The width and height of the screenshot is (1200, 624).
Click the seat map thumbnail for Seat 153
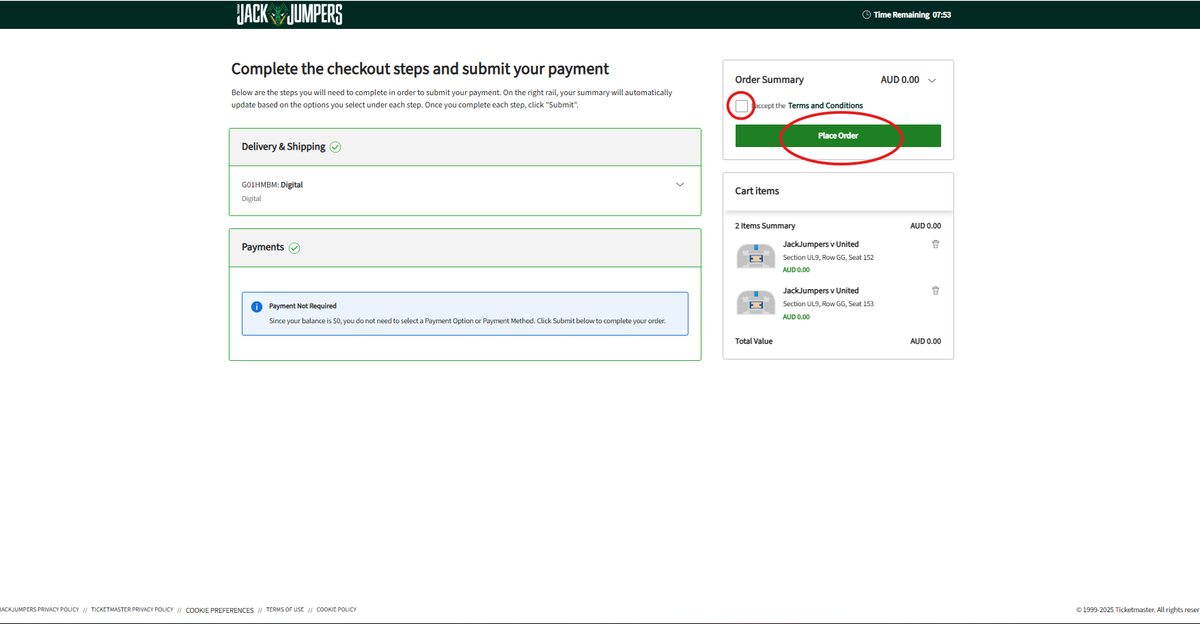(x=756, y=303)
